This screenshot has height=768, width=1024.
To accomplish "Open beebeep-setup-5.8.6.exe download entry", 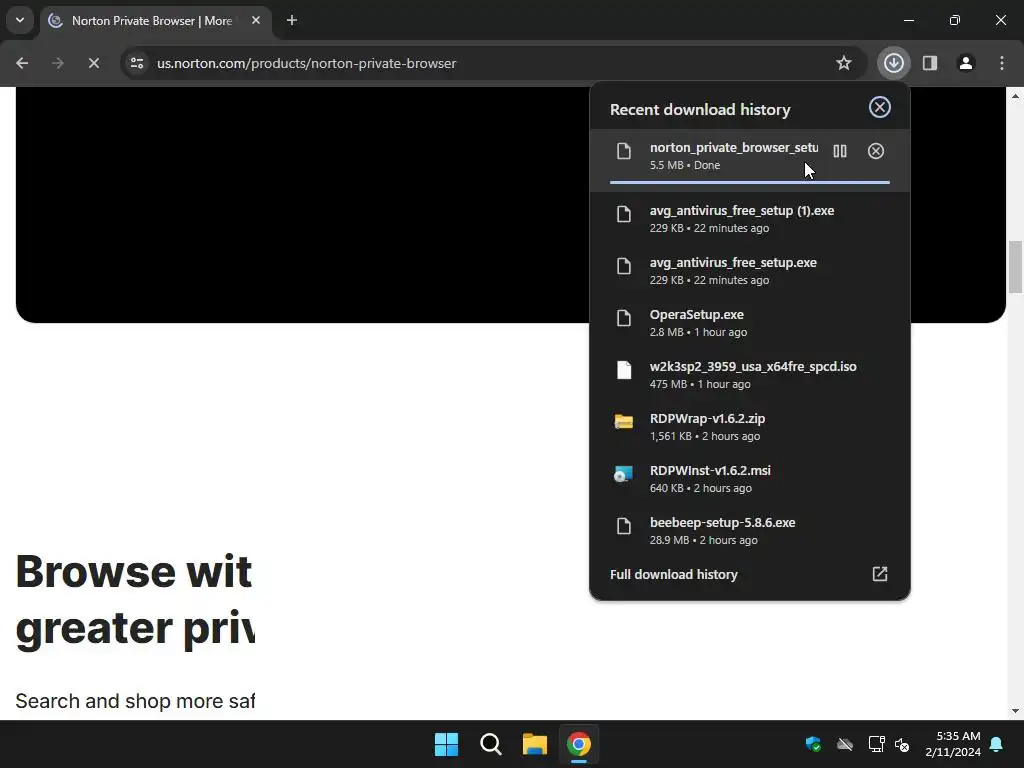I will pos(750,530).
